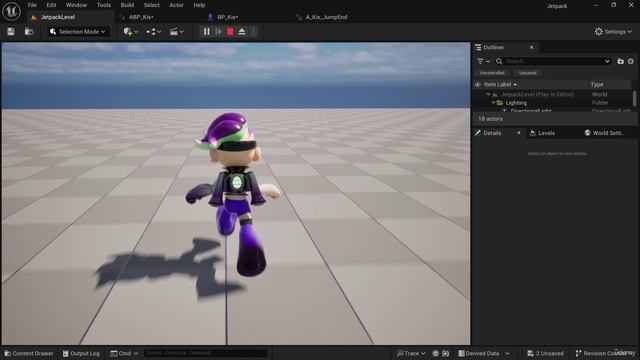Open the Select menu

click(x=151, y=5)
